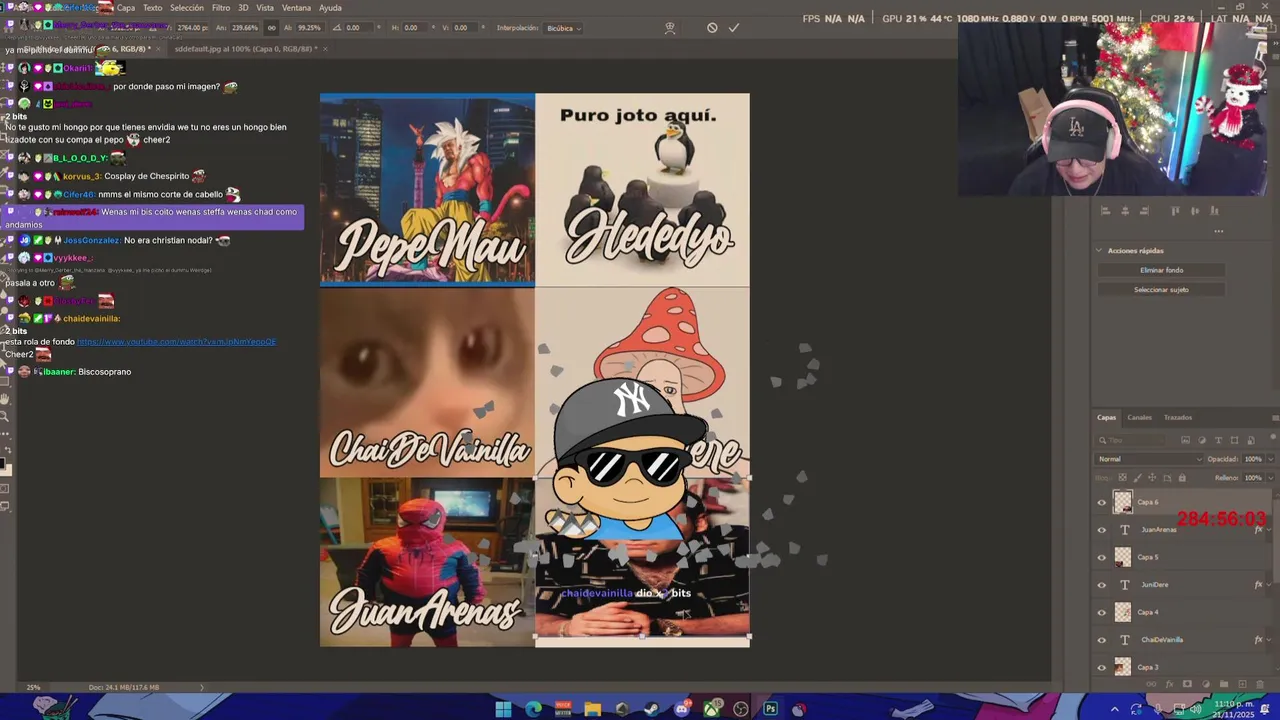Viewport: 1280px width, 720px height.
Task: Click the Eliminar fondo button
Action: [x=1161, y=270]
